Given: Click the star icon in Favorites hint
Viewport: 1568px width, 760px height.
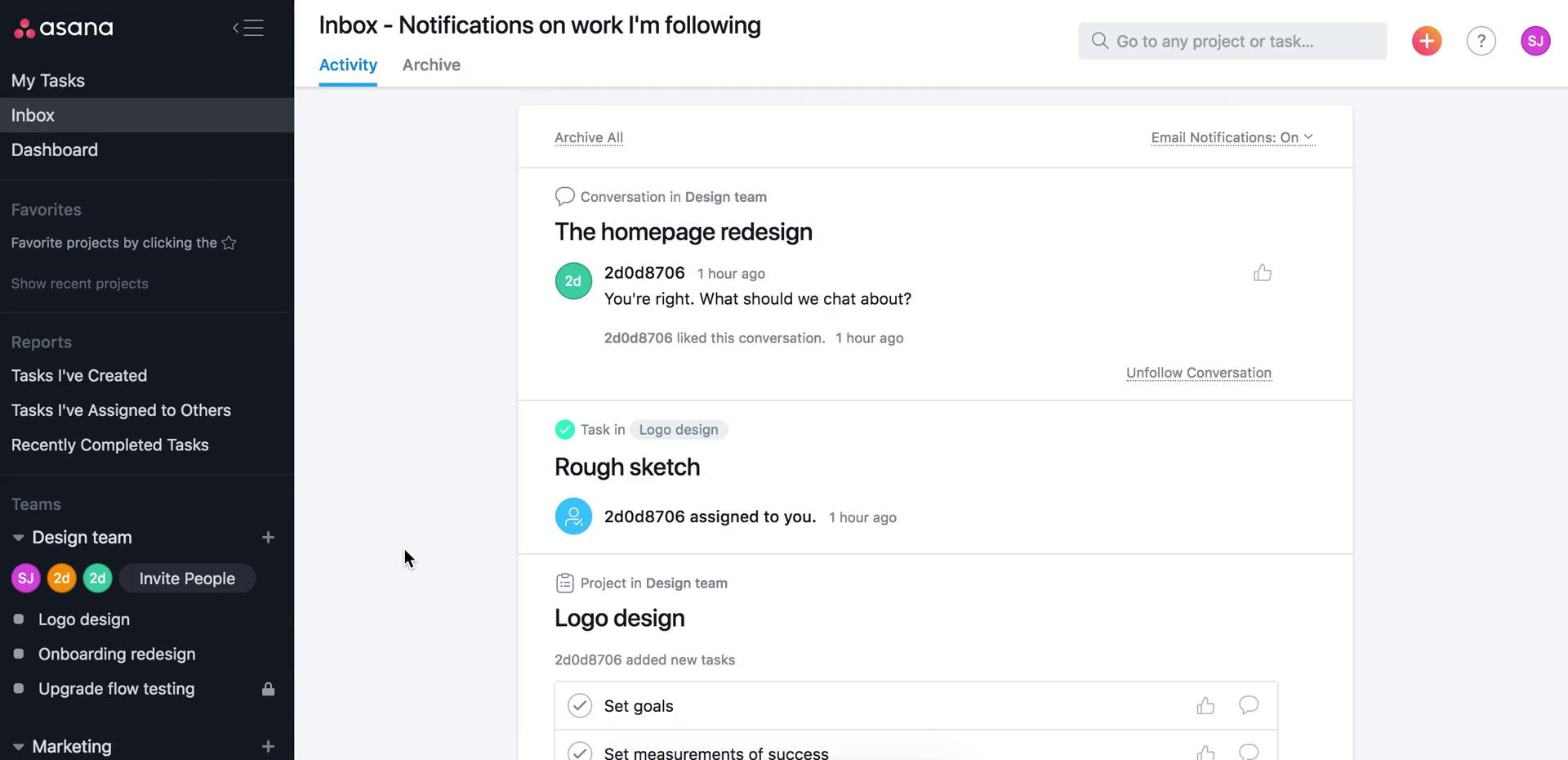Looking at the screenshot, I should pyautogui.click(x=229, y=243).
